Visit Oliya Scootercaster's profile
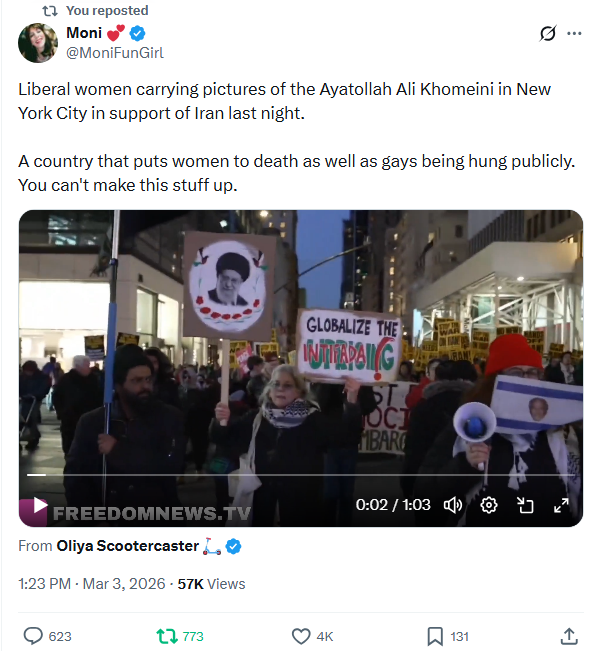 point(127,546)
